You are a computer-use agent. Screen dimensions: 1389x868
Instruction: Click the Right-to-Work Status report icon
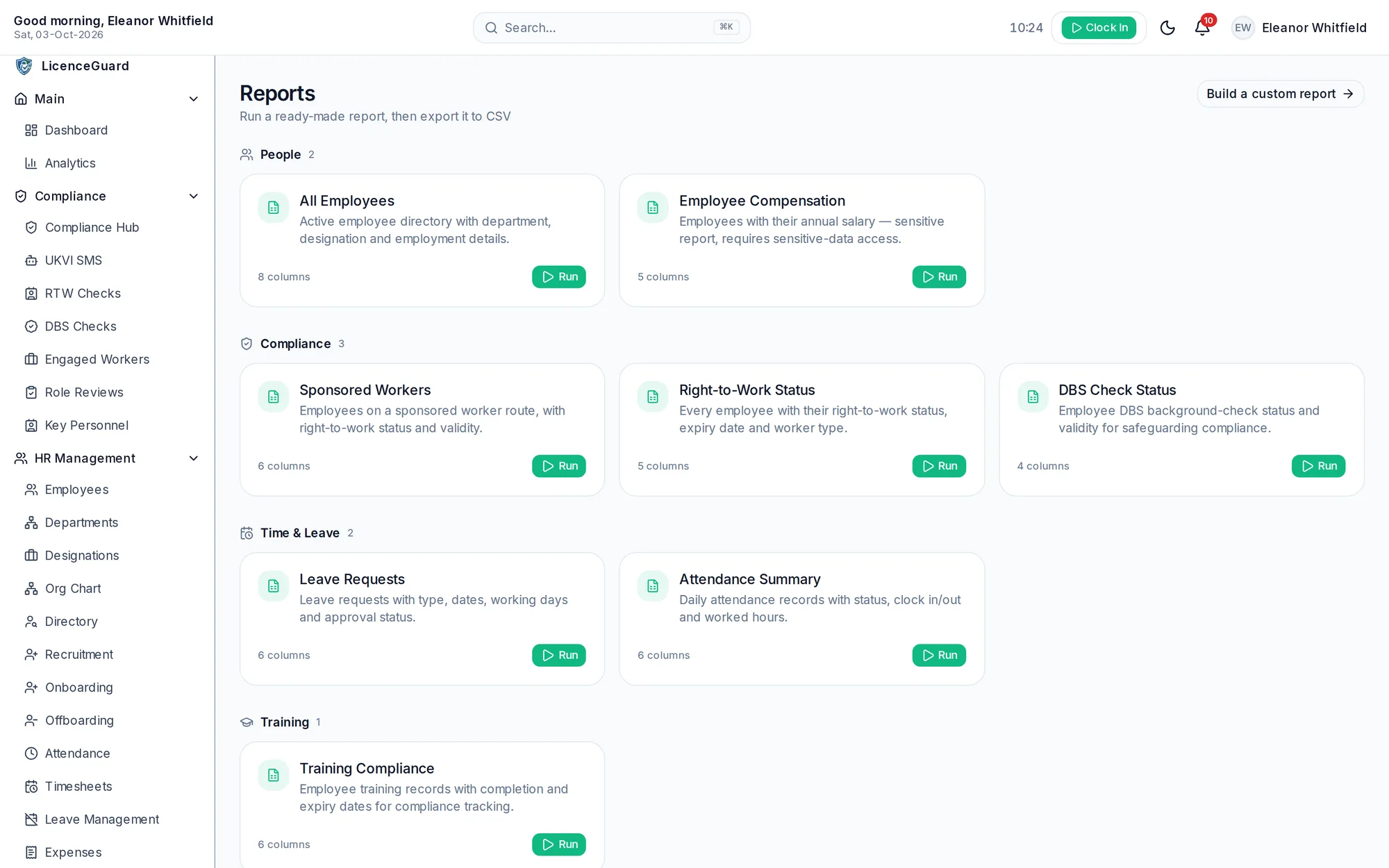coord(653,397)
